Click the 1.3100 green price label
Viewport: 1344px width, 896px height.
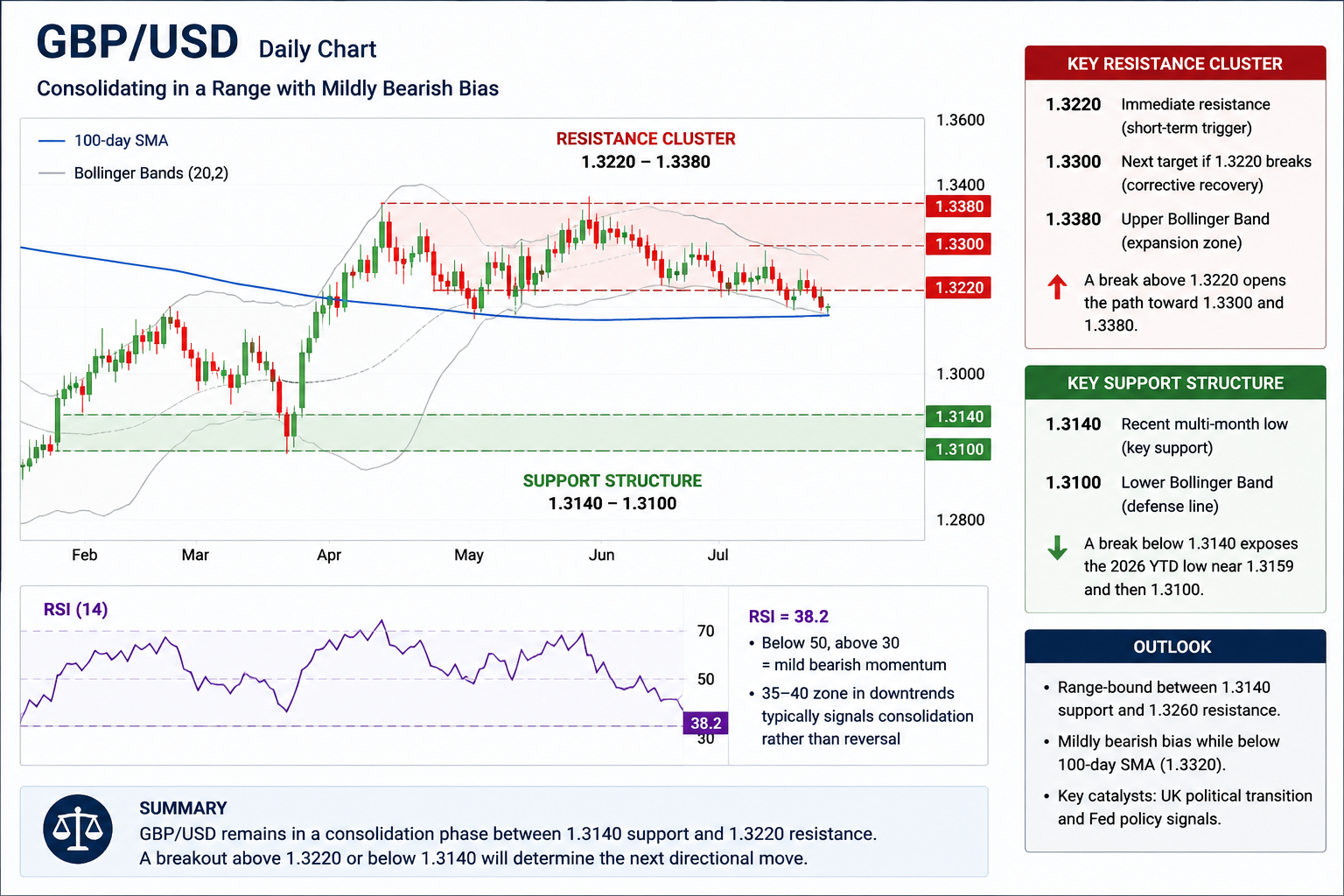click(958, 450)
